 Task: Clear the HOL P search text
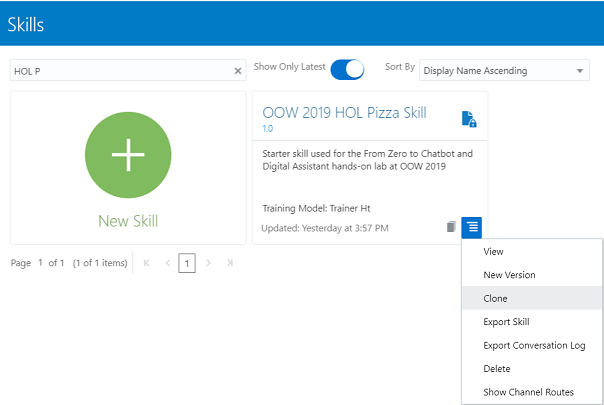pyautogui.click(x=238, y=71)
